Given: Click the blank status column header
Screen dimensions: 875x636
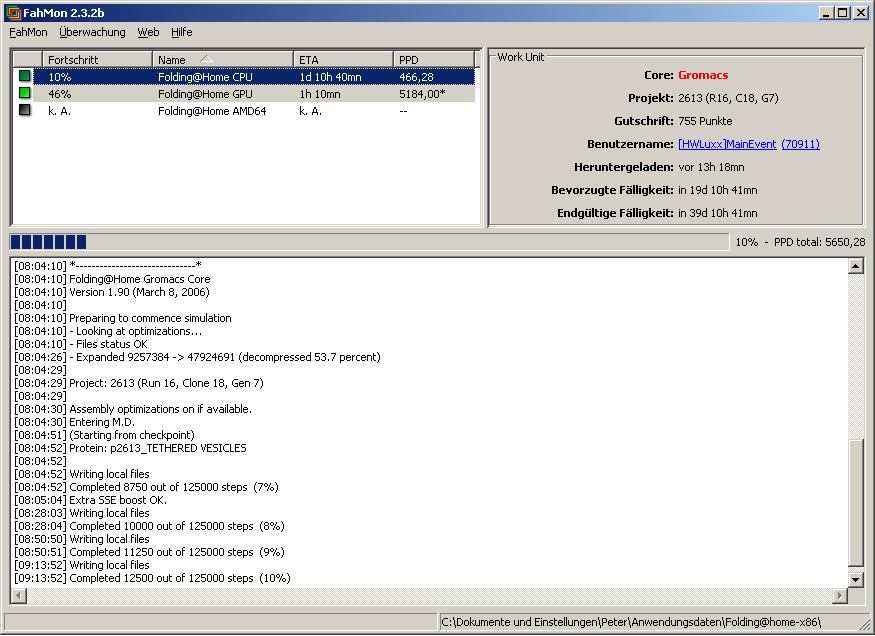Looking at the screenshot, I should pyautogui.click(x=27, y=59).
